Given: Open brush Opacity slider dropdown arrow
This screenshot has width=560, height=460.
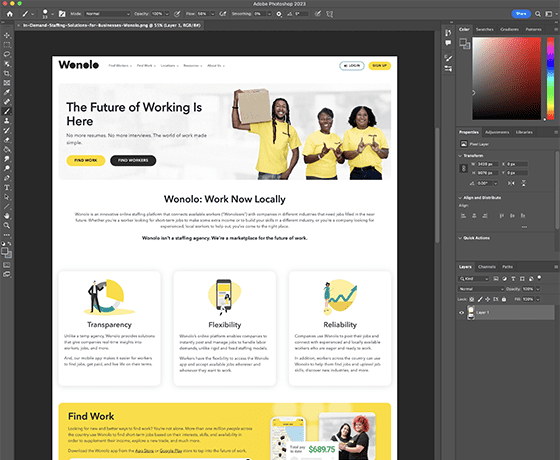Looking at the screenshot, I should tap(167, 14).
